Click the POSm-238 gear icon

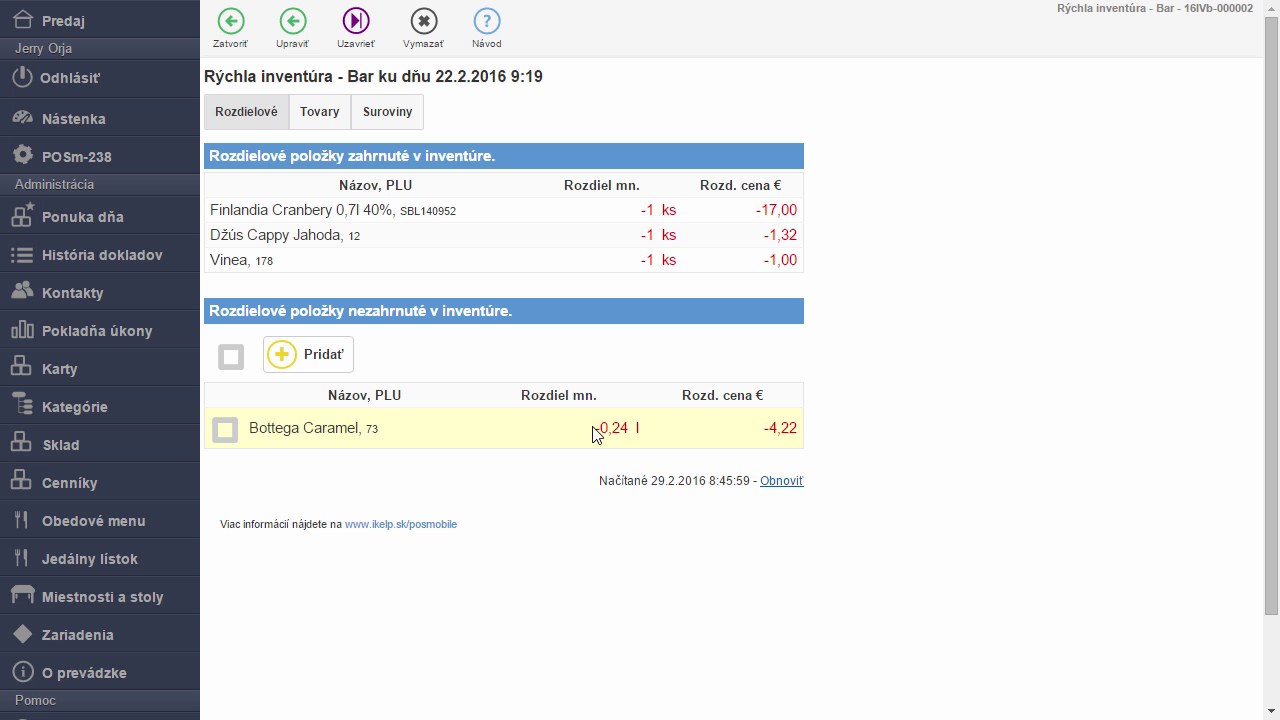[23, 156]
